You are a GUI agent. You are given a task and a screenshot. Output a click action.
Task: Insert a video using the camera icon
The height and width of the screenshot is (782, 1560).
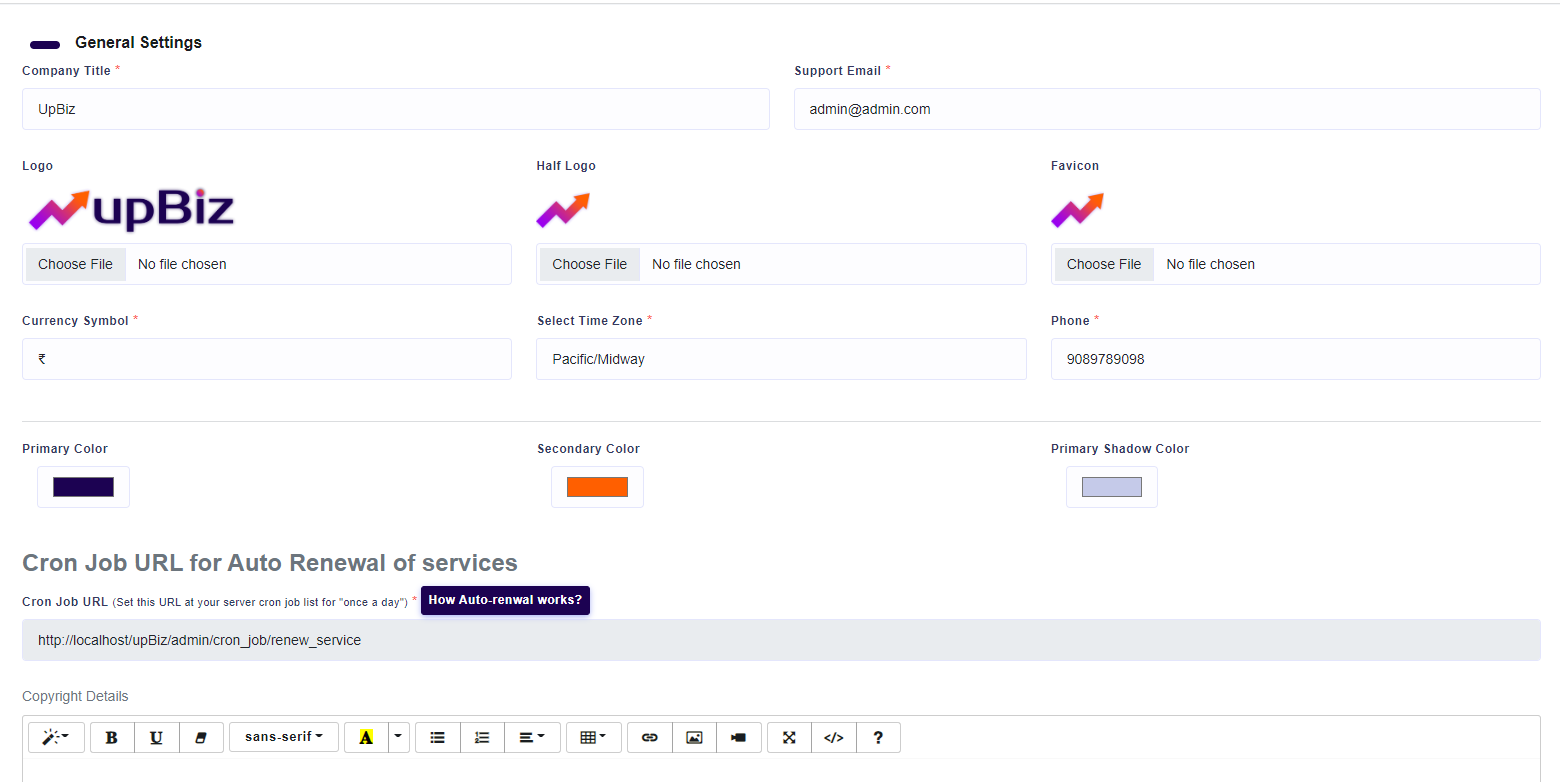[x=739, y=737]
